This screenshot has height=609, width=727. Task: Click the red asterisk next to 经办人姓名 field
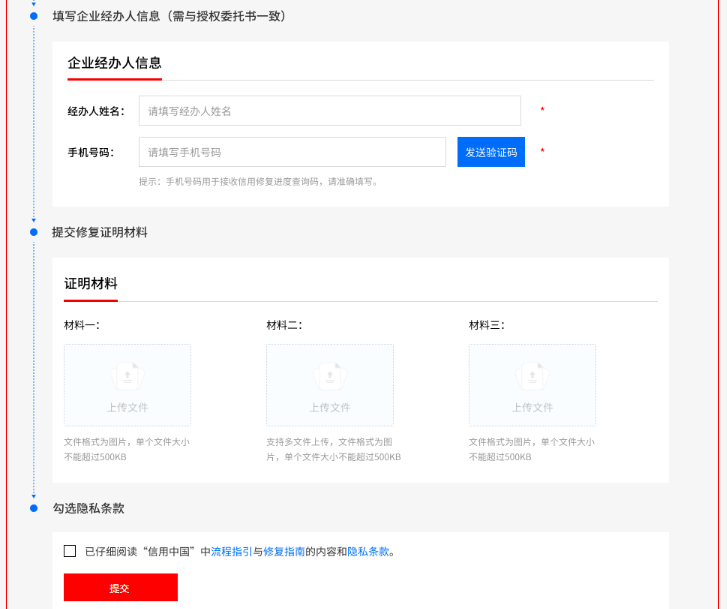542,110
